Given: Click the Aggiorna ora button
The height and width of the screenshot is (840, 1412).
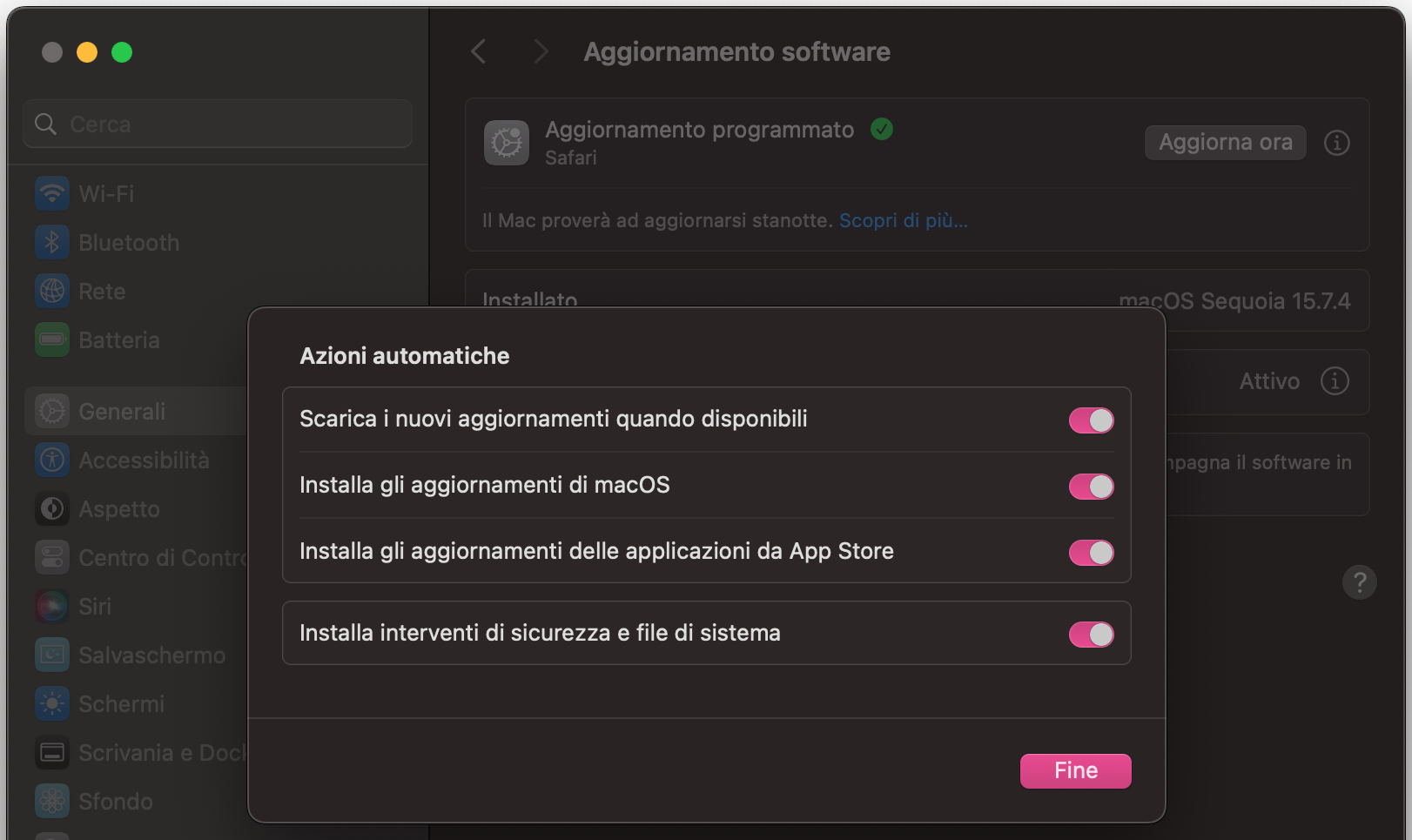Looking at the screenshot, I should [1225, 142].
